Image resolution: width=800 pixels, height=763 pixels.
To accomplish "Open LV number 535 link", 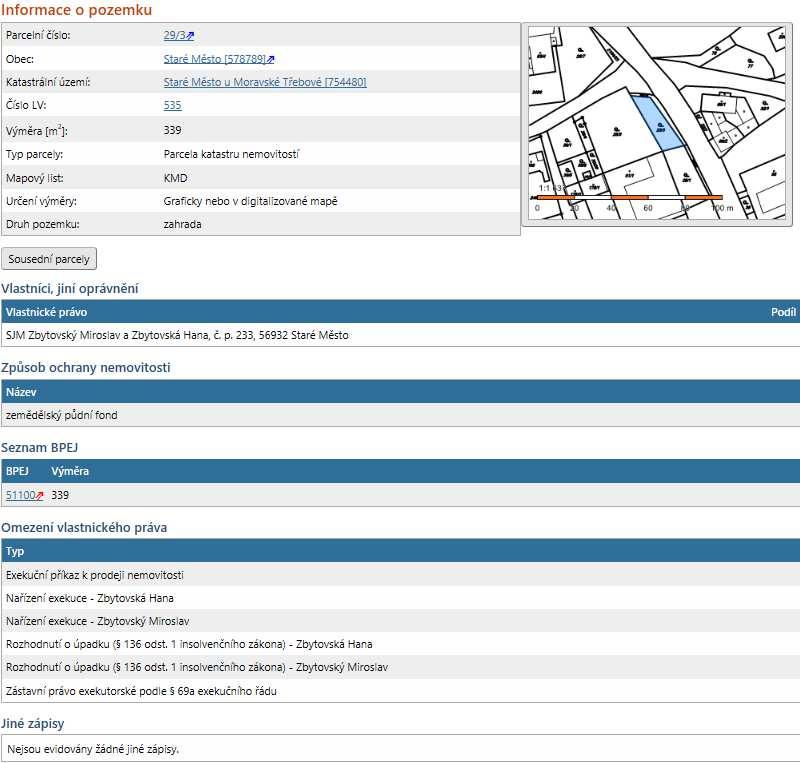I will [172, 105].
